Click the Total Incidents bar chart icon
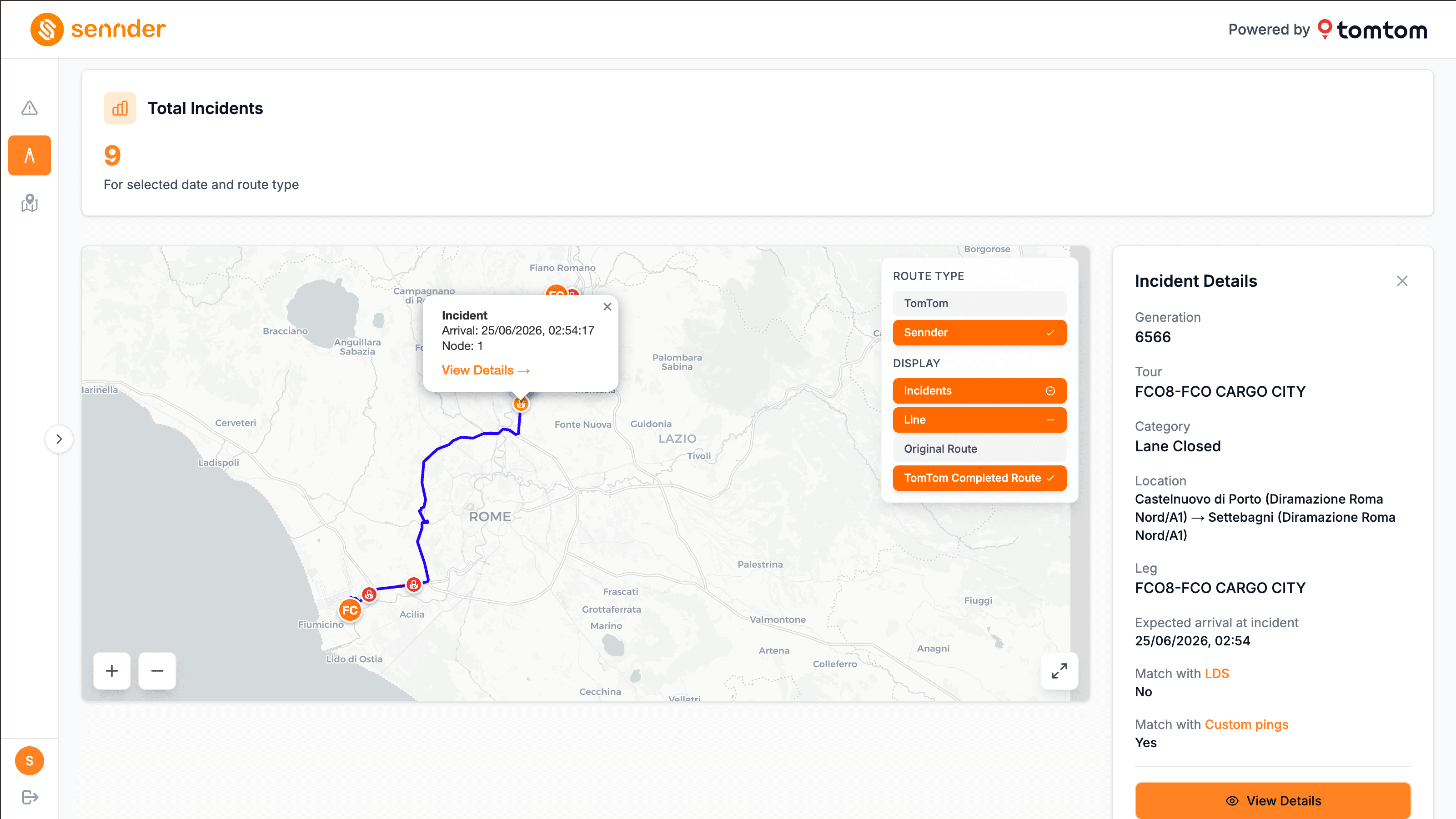The image size is (1456, 819). click(120, 108)
